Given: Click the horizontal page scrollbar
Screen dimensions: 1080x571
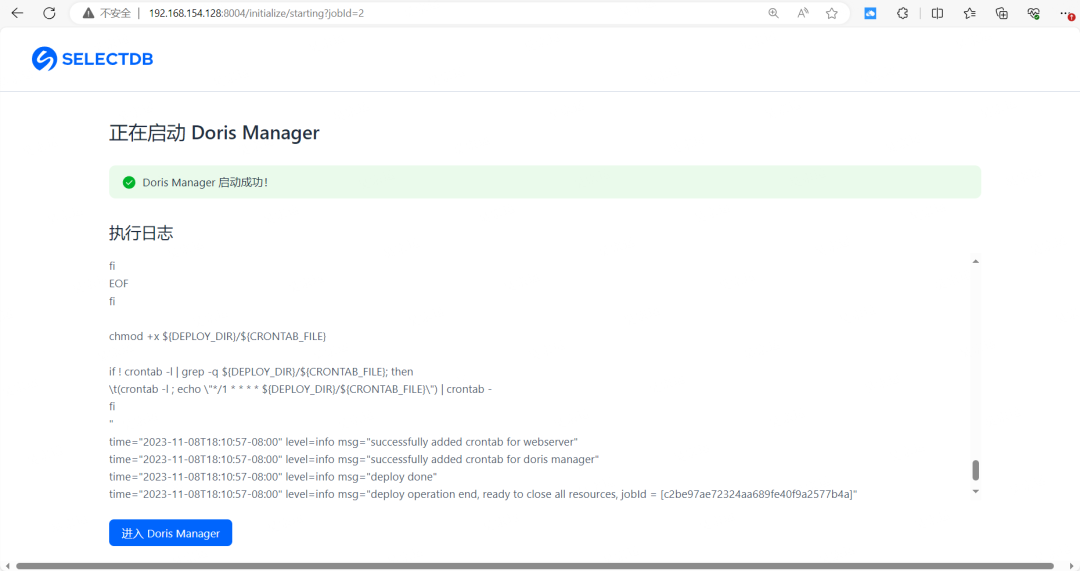Looking at the screenshot, I should tap(534, 565).
